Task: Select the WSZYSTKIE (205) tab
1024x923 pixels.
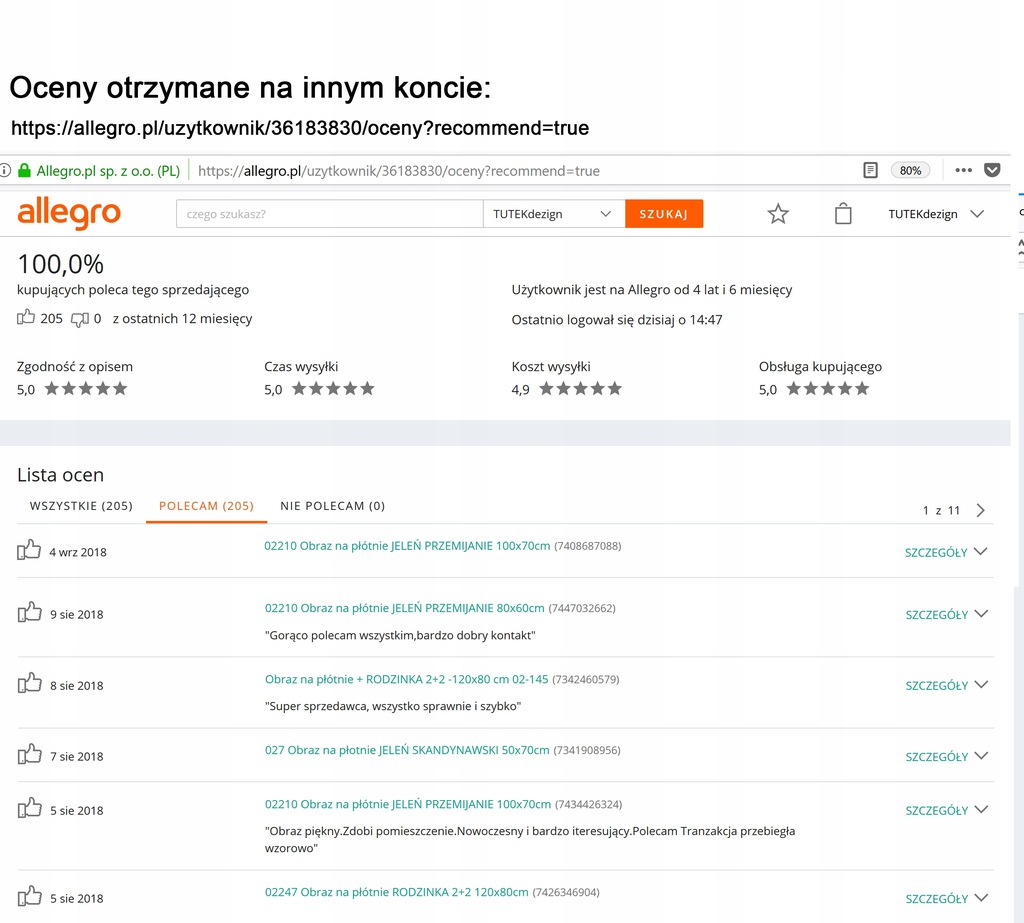Action: pyautogui.click(x=81, y=506)
